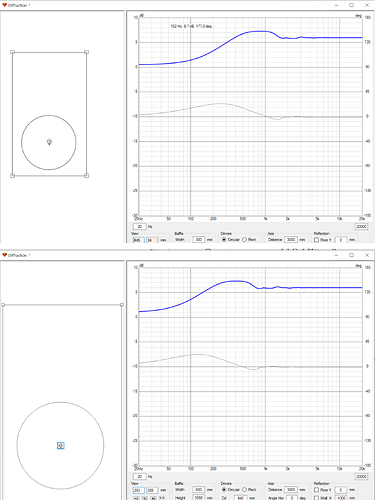Select Rect driver radio in lower window
Screen dimensions: 375x500
[244, 490]
